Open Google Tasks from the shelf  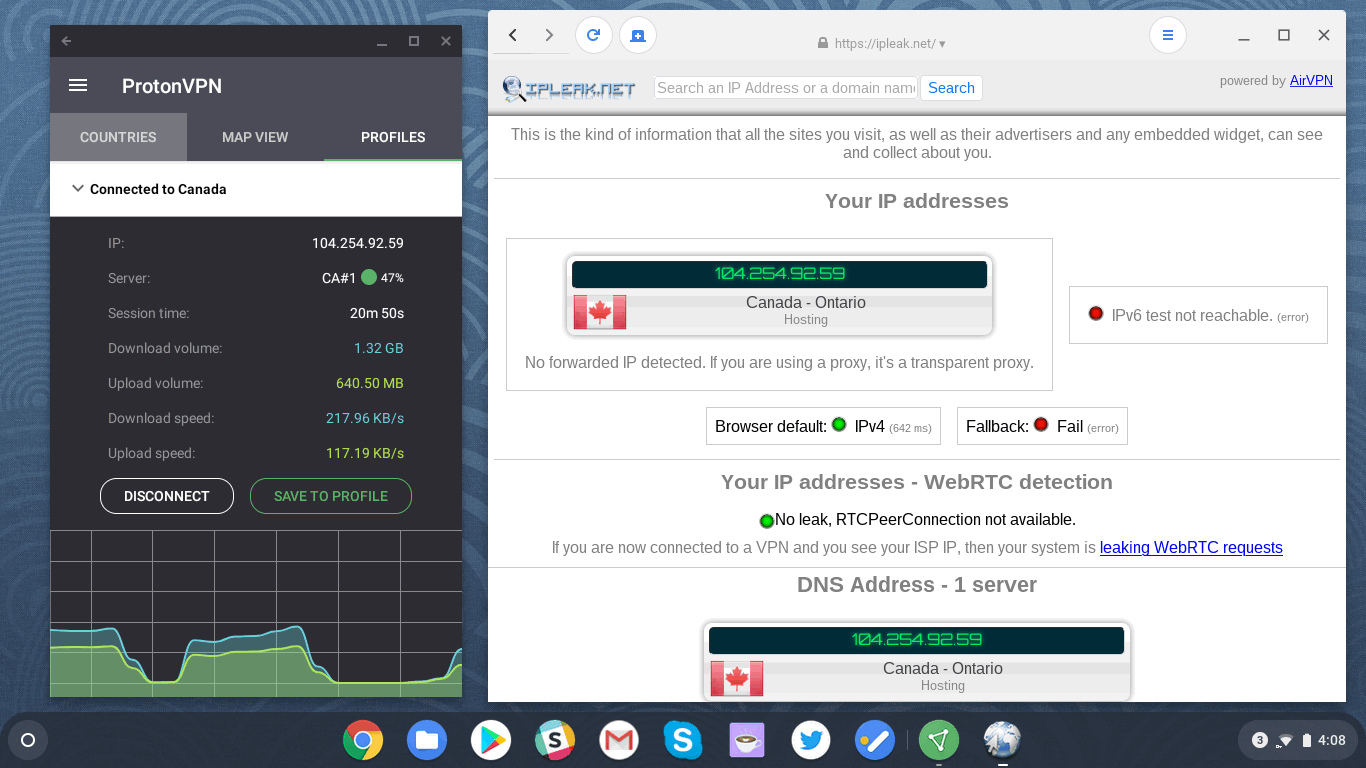(x=875, y=740)
